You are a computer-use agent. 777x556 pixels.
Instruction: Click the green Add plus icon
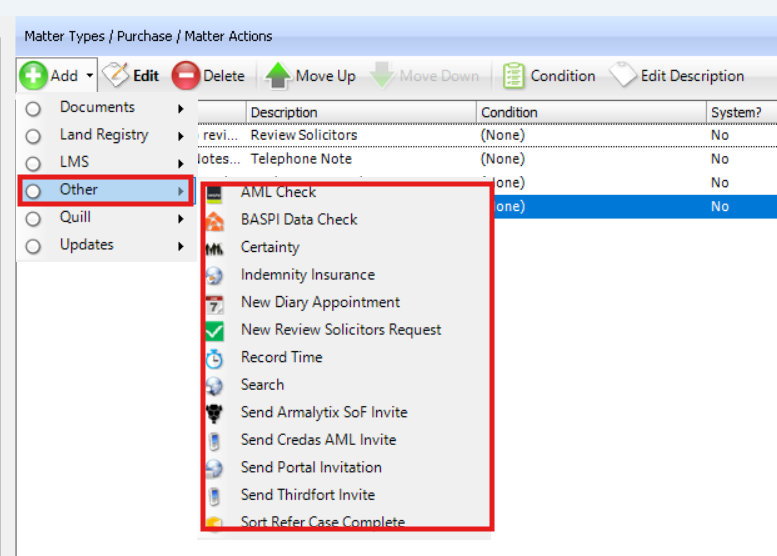[x=33, y=75]
